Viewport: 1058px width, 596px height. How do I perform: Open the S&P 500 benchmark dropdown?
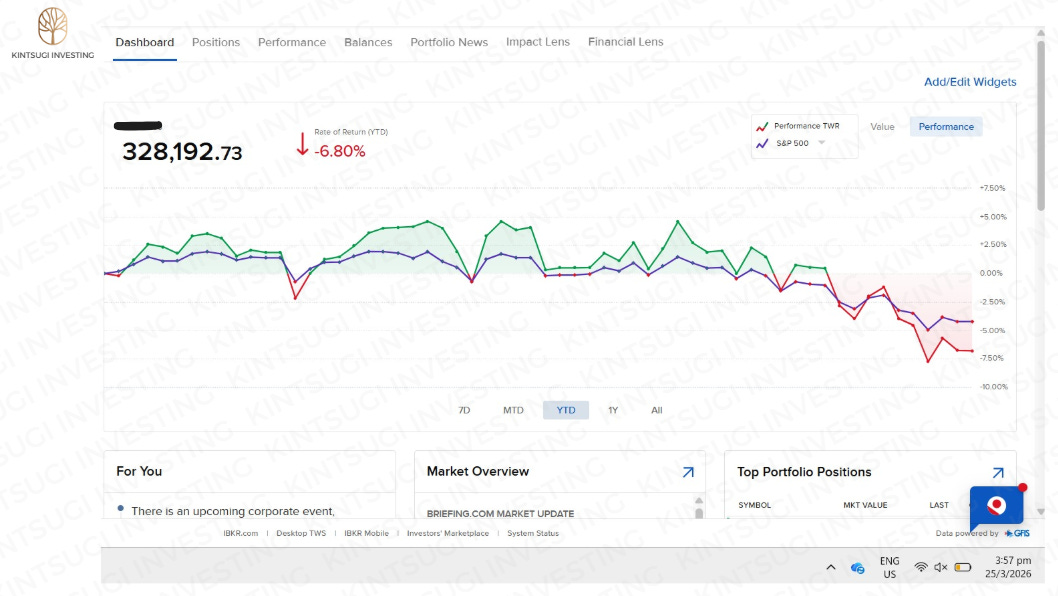pos(822,142)
